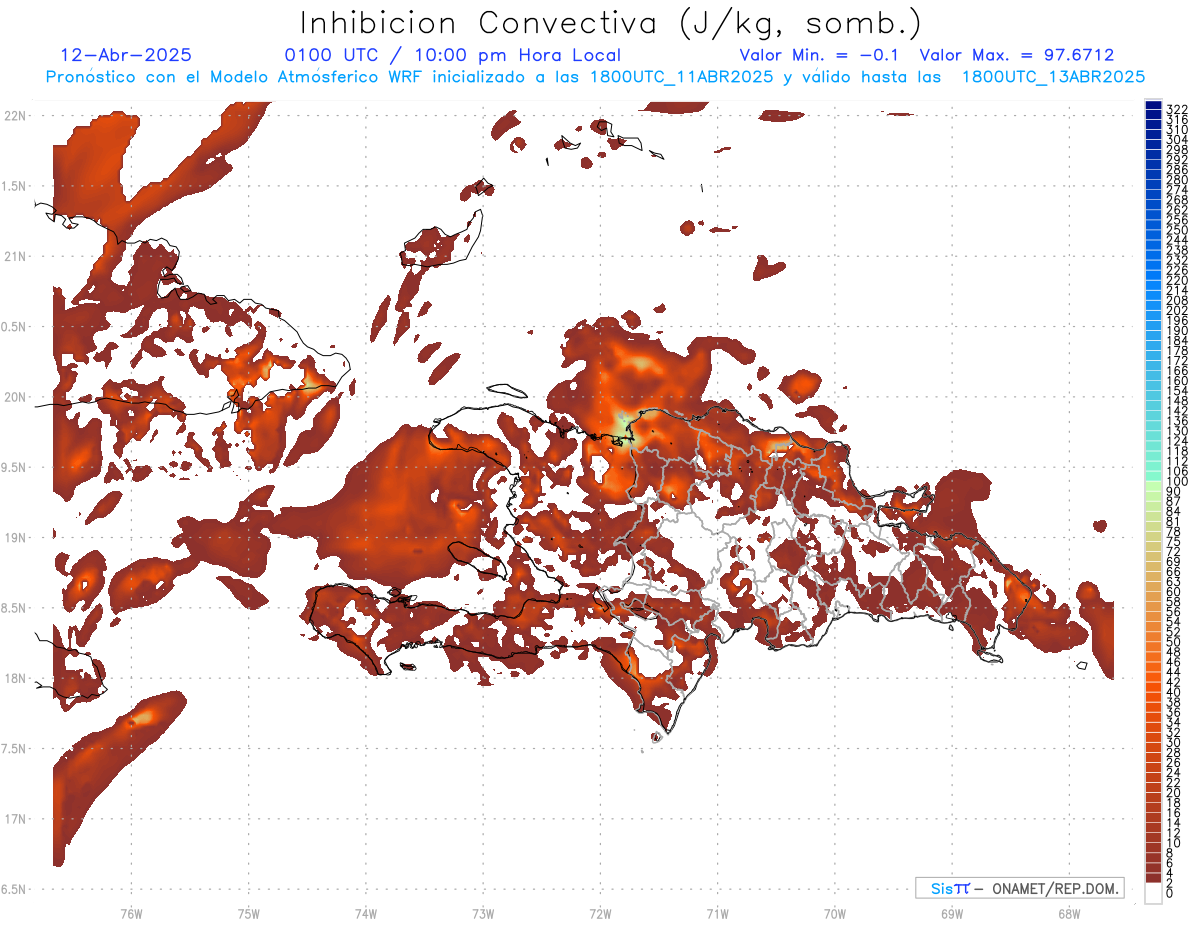Click the '74W' longitude label

point(366,913)
